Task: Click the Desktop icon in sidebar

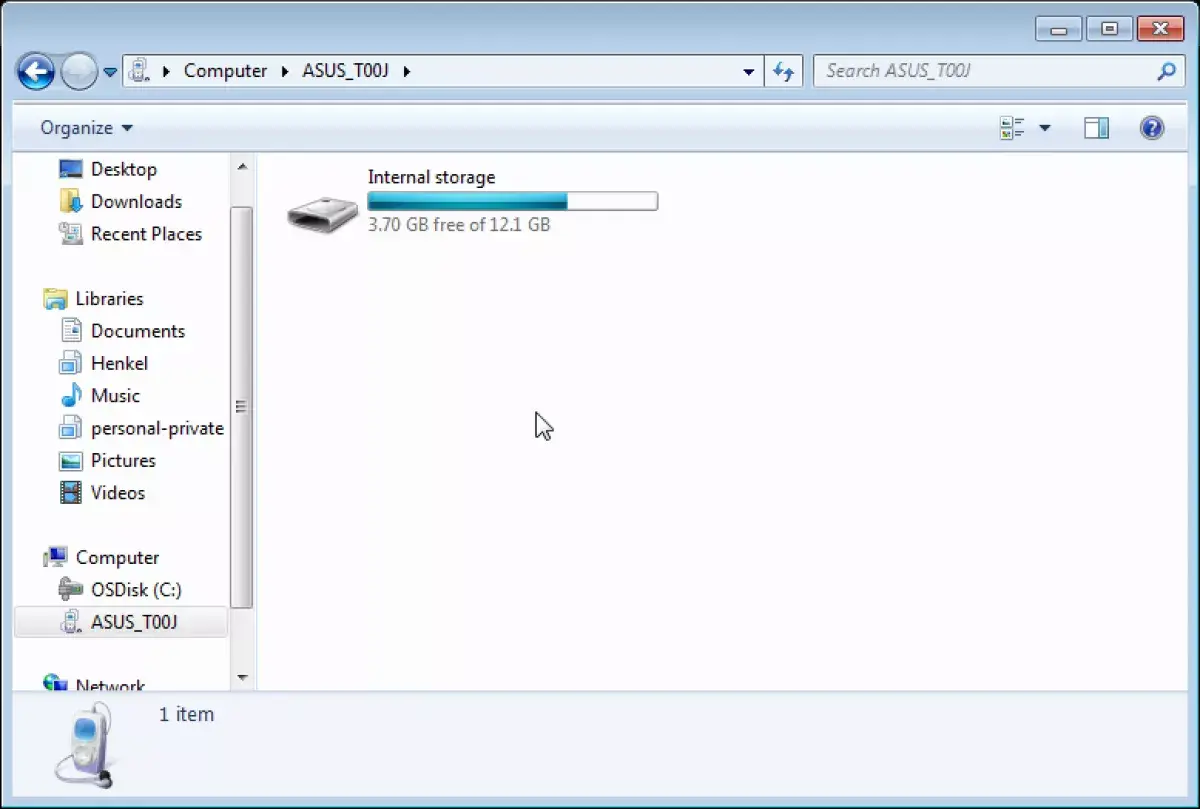Action: click(x=71, y=169)
